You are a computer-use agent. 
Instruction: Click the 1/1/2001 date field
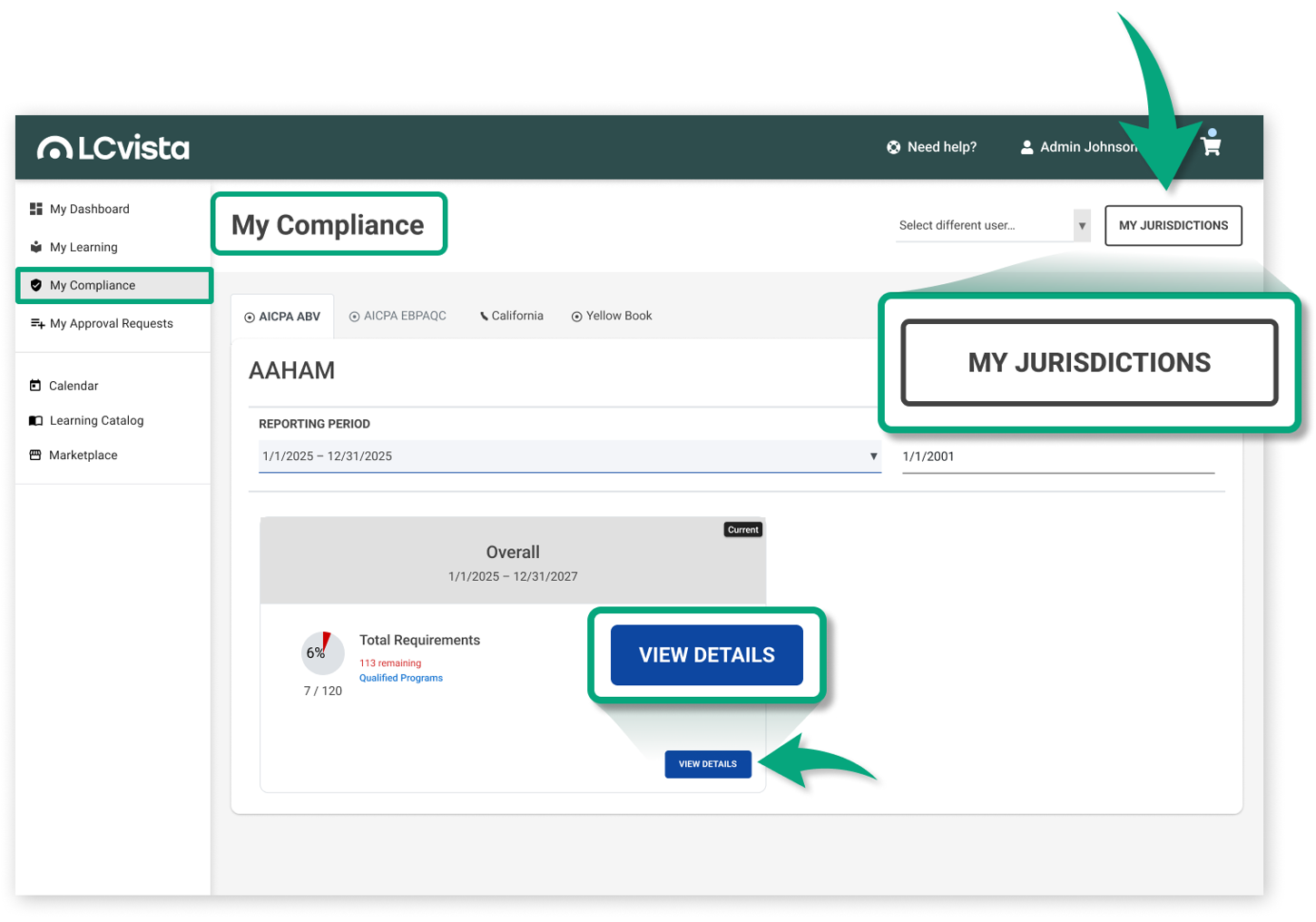click(1057, 457)
